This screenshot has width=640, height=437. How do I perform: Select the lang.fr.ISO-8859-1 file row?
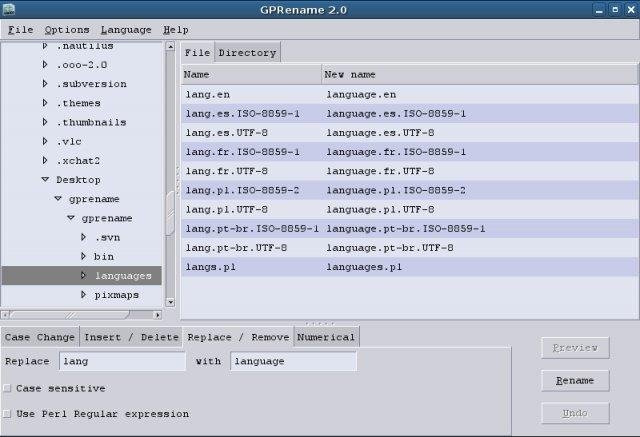click(409, 152)
